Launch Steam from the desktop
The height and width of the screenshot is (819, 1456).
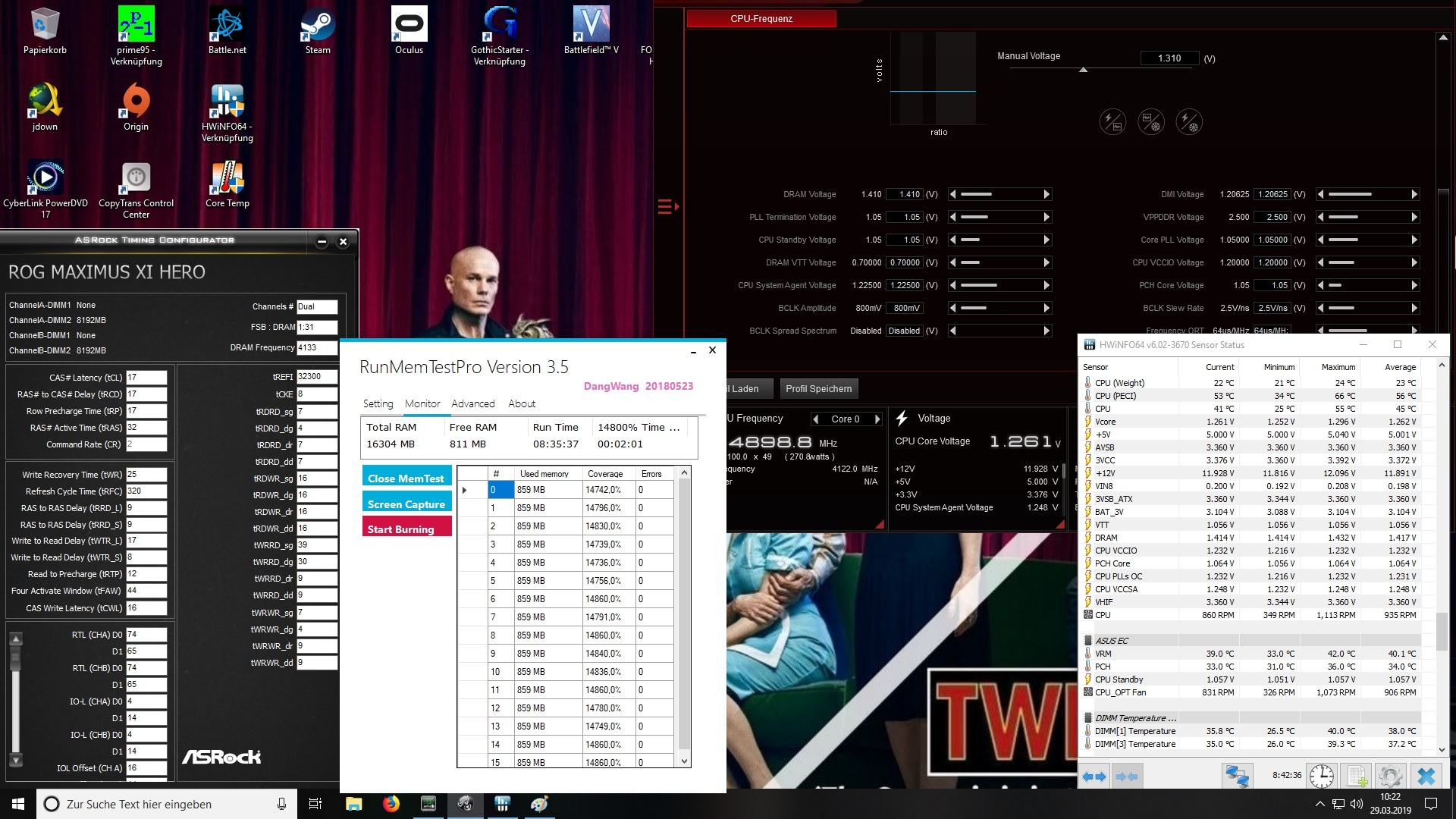(x=318, y=32)
